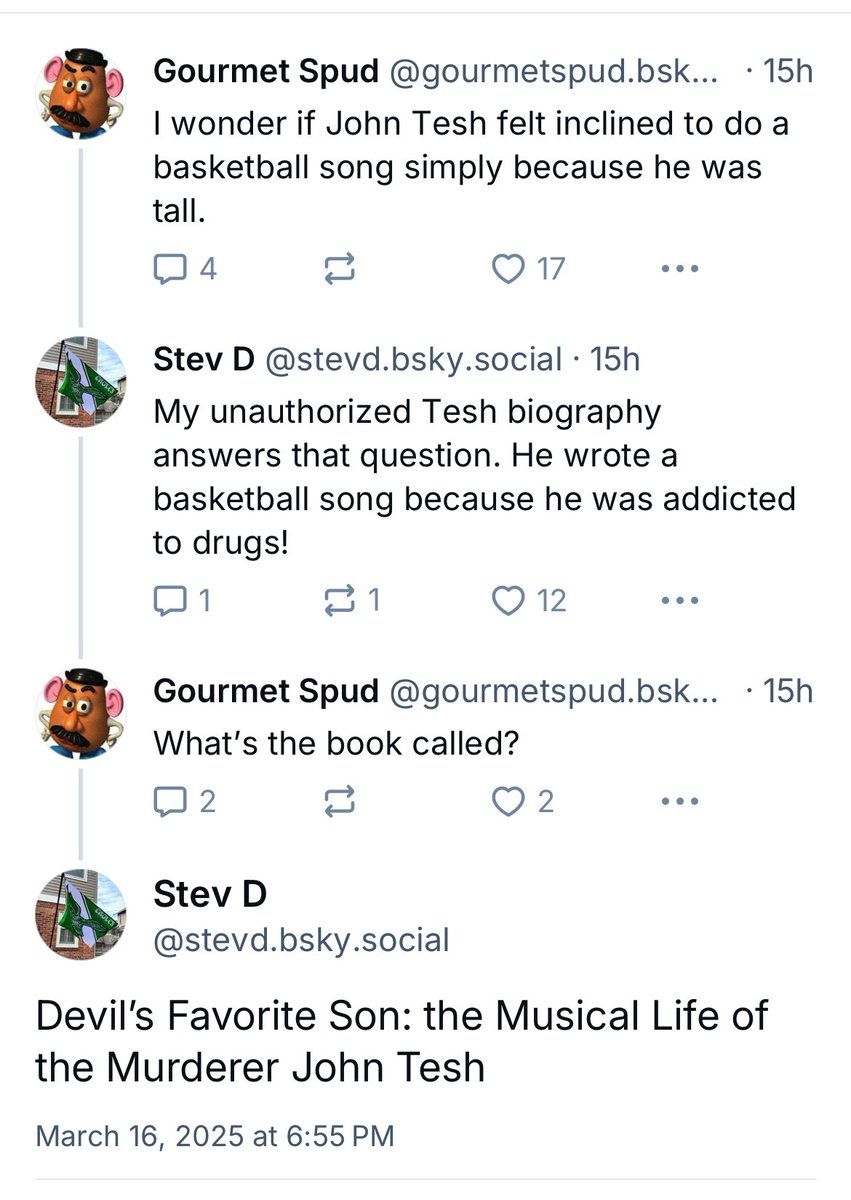851x1200 pixels.
Task: Repost "What's the book called?" post
Action: [337, 801]
